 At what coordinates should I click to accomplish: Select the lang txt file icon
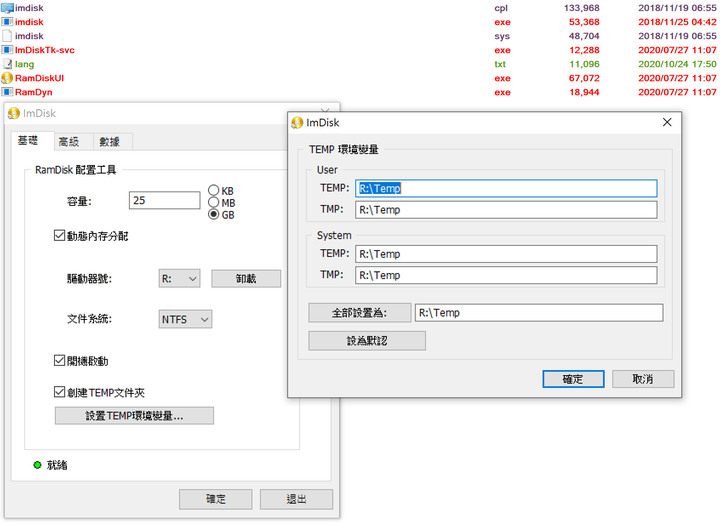click(7, 64)
